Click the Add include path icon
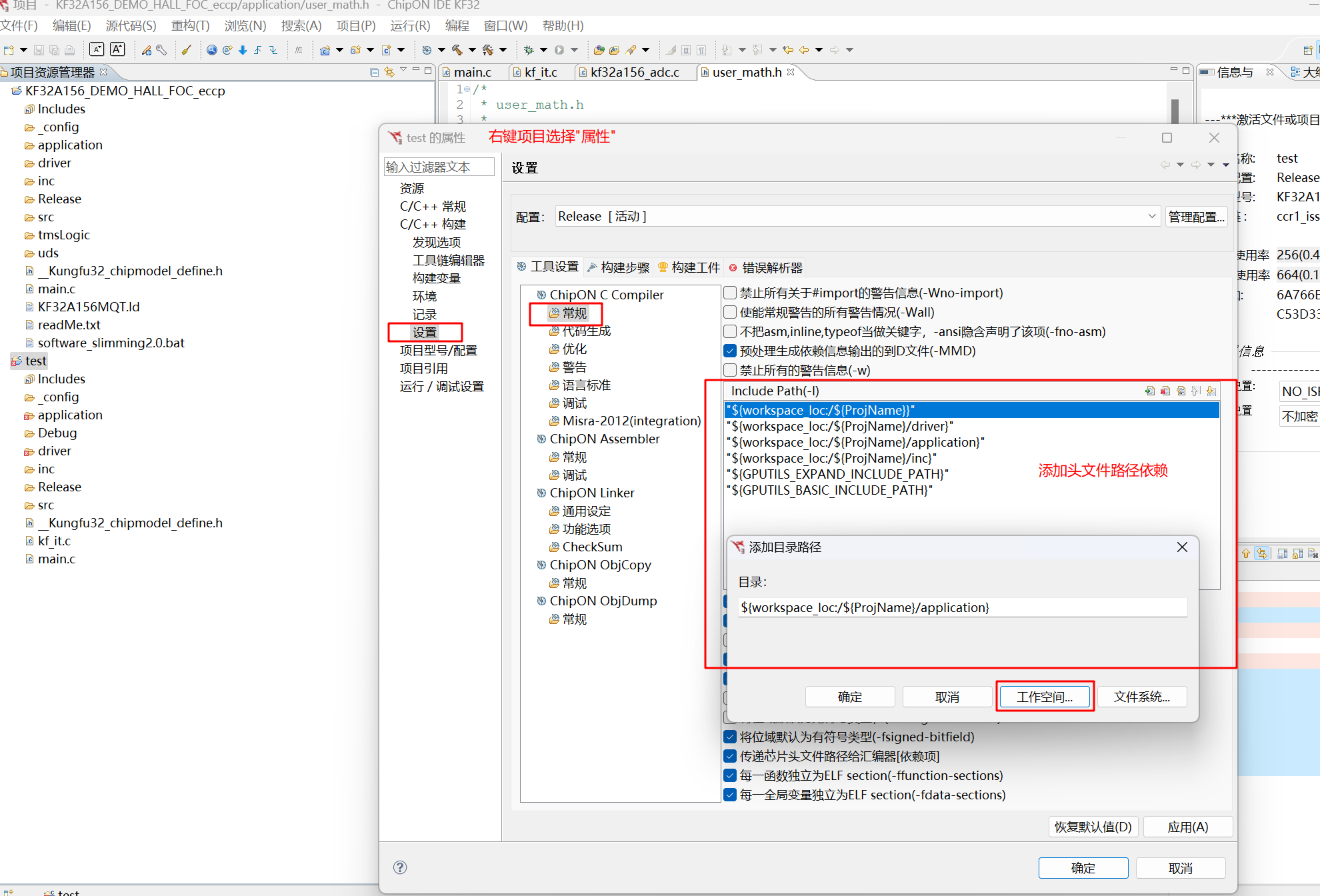This screenshot has height=896, width=1320. coord(1149,391)
